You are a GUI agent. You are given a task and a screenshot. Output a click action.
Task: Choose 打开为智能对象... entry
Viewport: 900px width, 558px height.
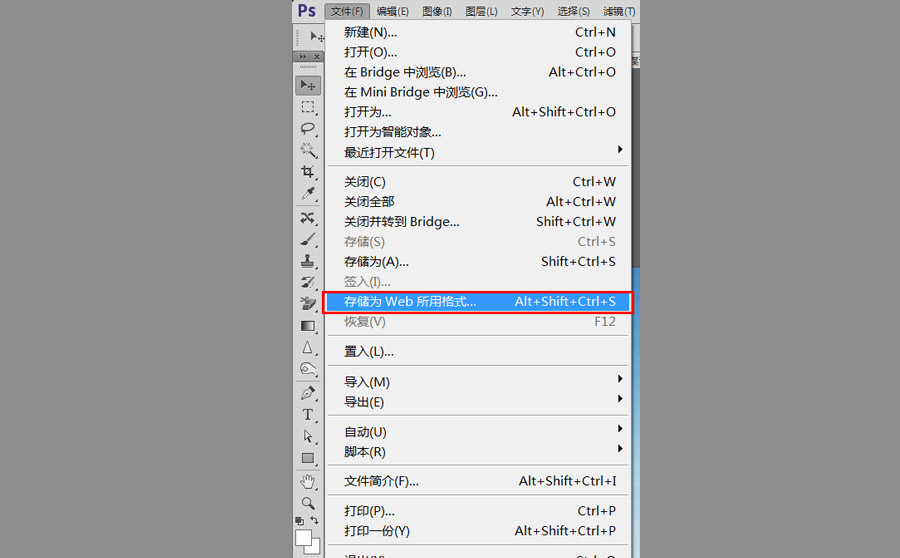click(x=479, y=132)
